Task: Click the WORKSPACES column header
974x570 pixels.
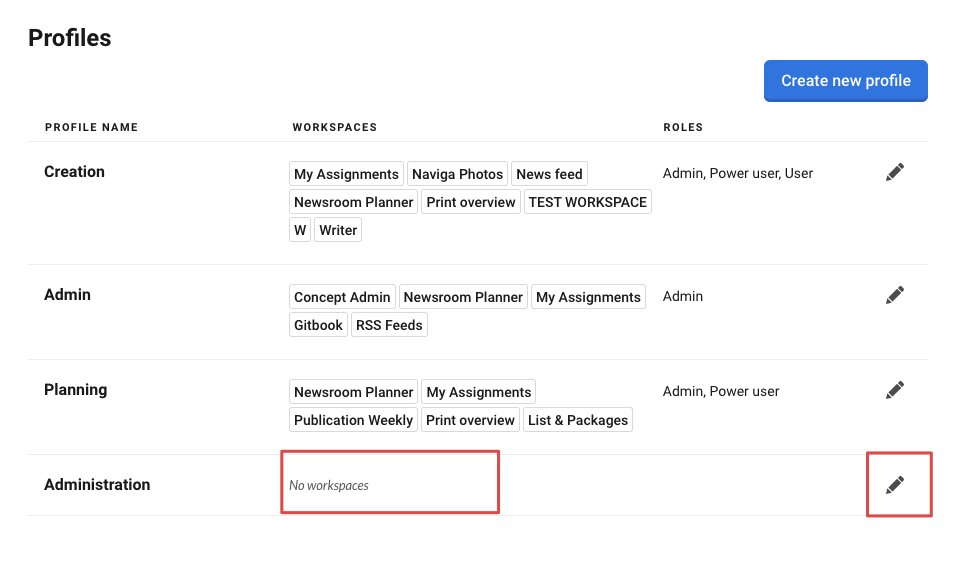Action: [335, 127]
